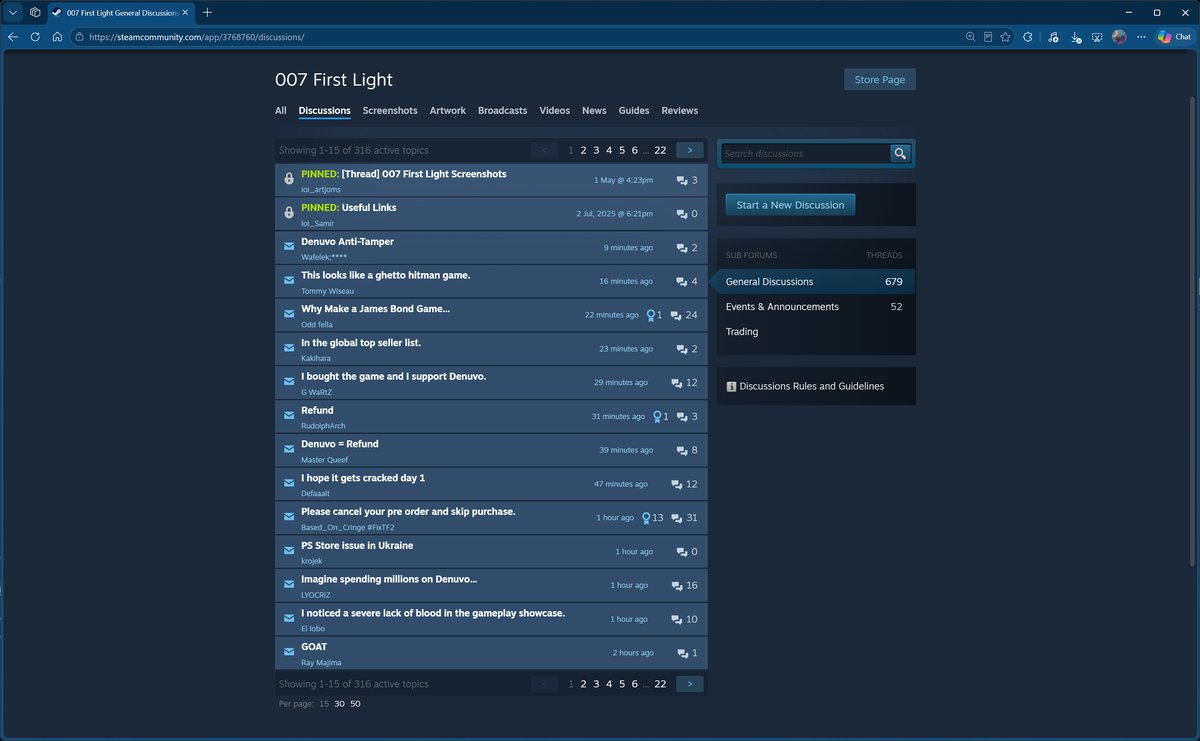Click the browser back arrow

[x=13, y=37]
